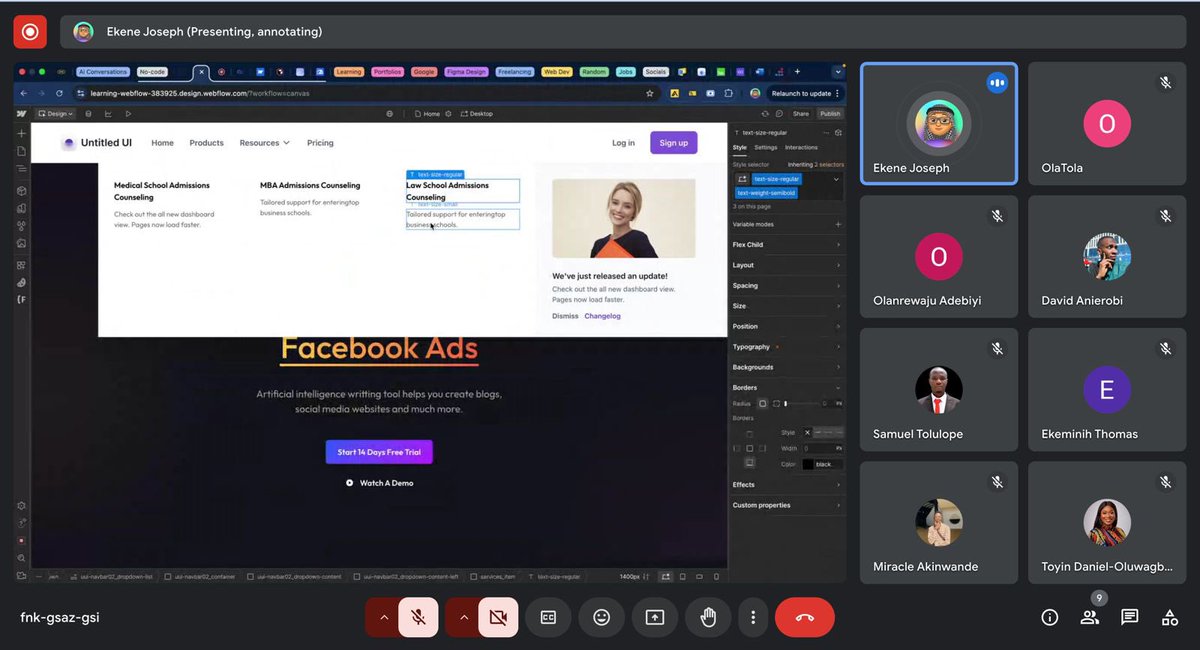
Task: Turn on camera in meeting controls
Action: (498, 617)
